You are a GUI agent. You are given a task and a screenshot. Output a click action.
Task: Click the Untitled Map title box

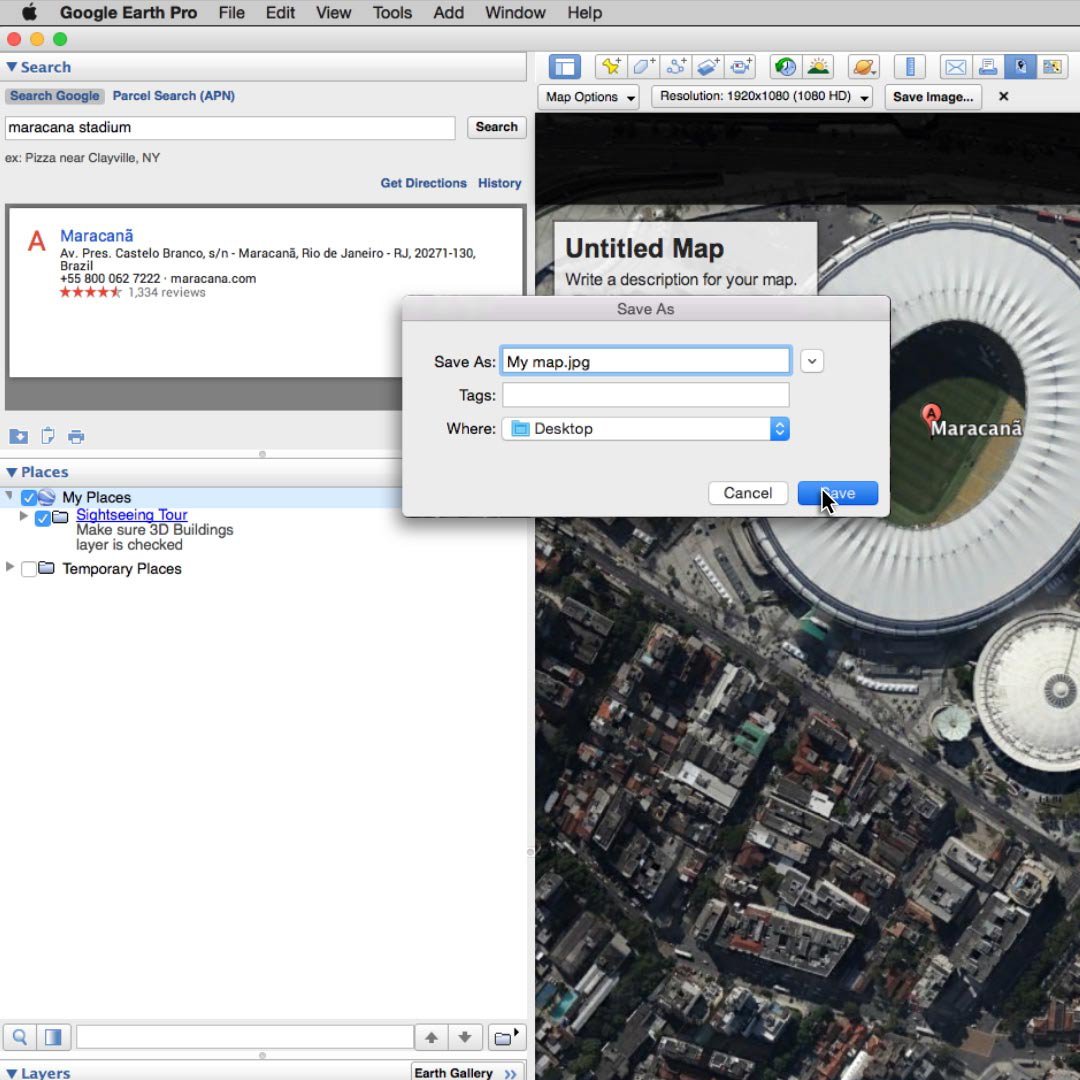[685, 259]
